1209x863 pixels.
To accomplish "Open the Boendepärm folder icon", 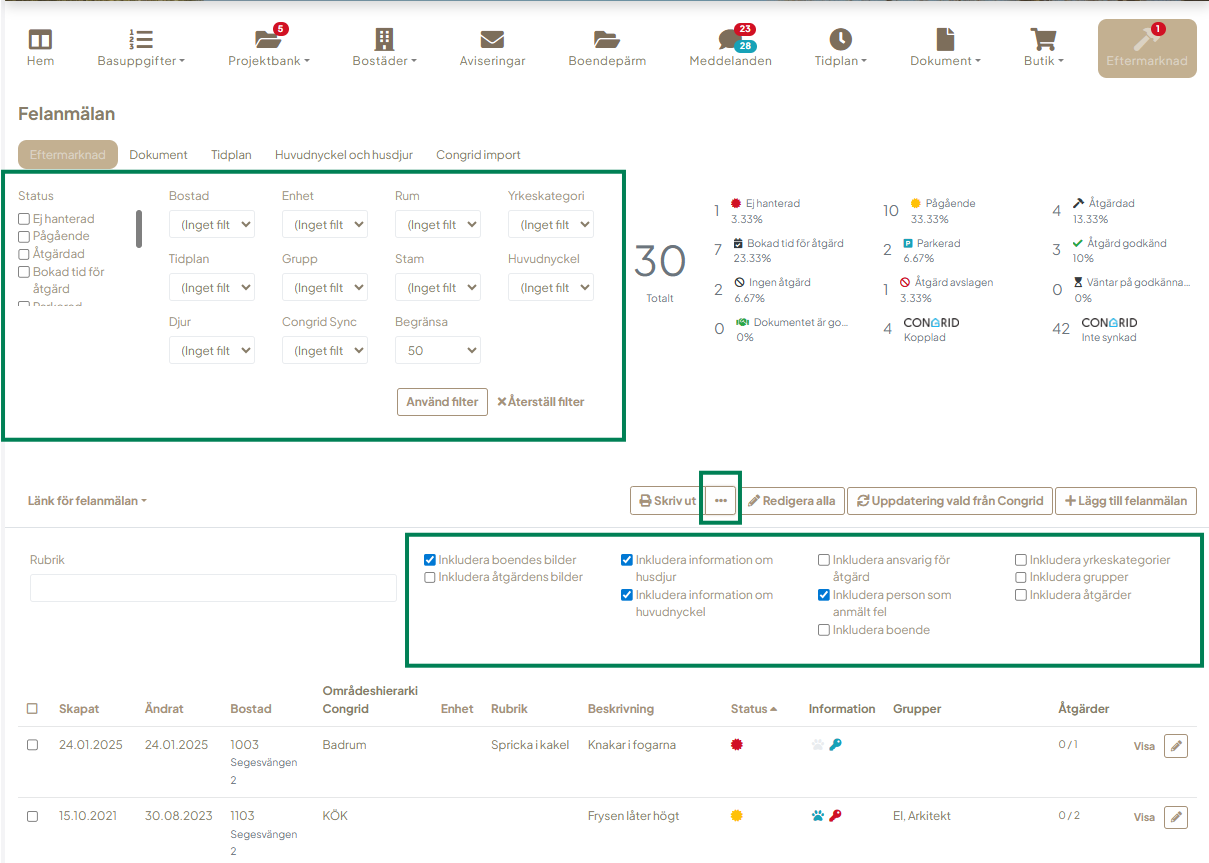I will pyautogui.click(x=606, y=40).
